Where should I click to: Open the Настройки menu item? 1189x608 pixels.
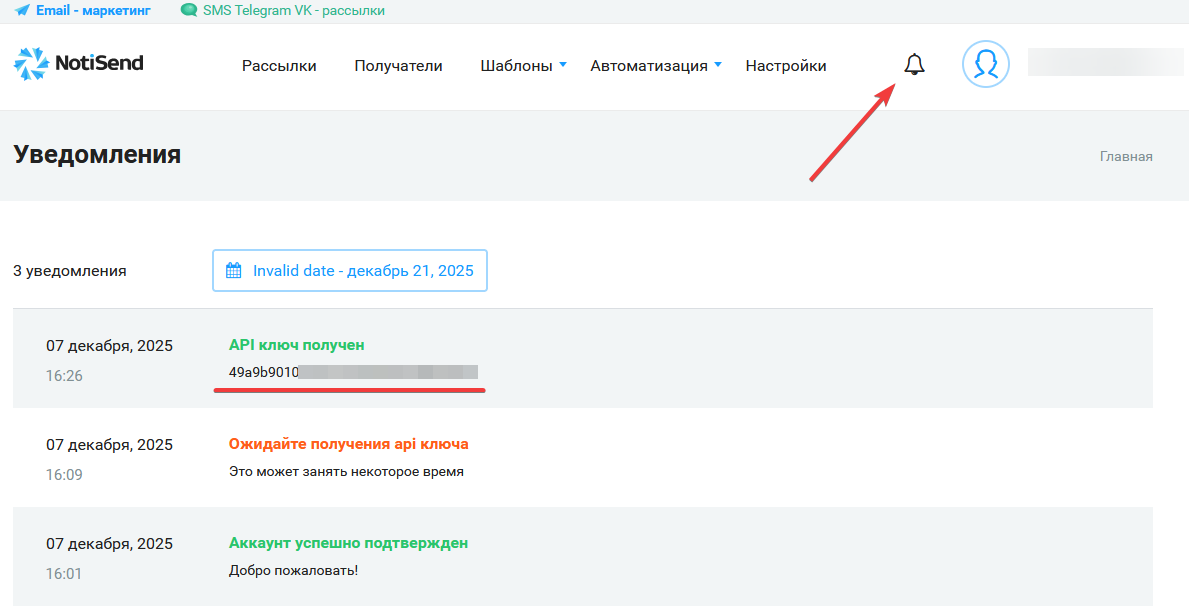(x=786, y=66)
